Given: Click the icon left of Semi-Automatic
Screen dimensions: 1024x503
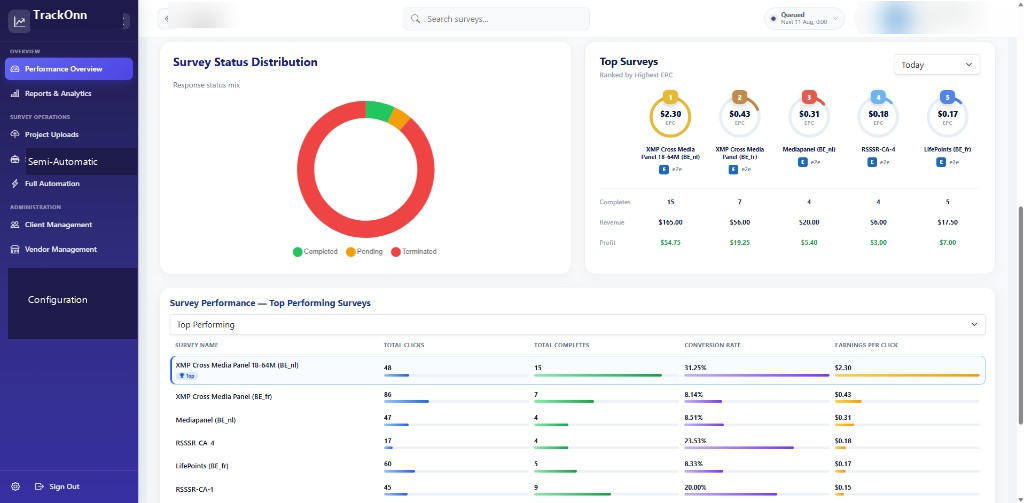Looking at the screenshot, I should click(x=16, y=160).
